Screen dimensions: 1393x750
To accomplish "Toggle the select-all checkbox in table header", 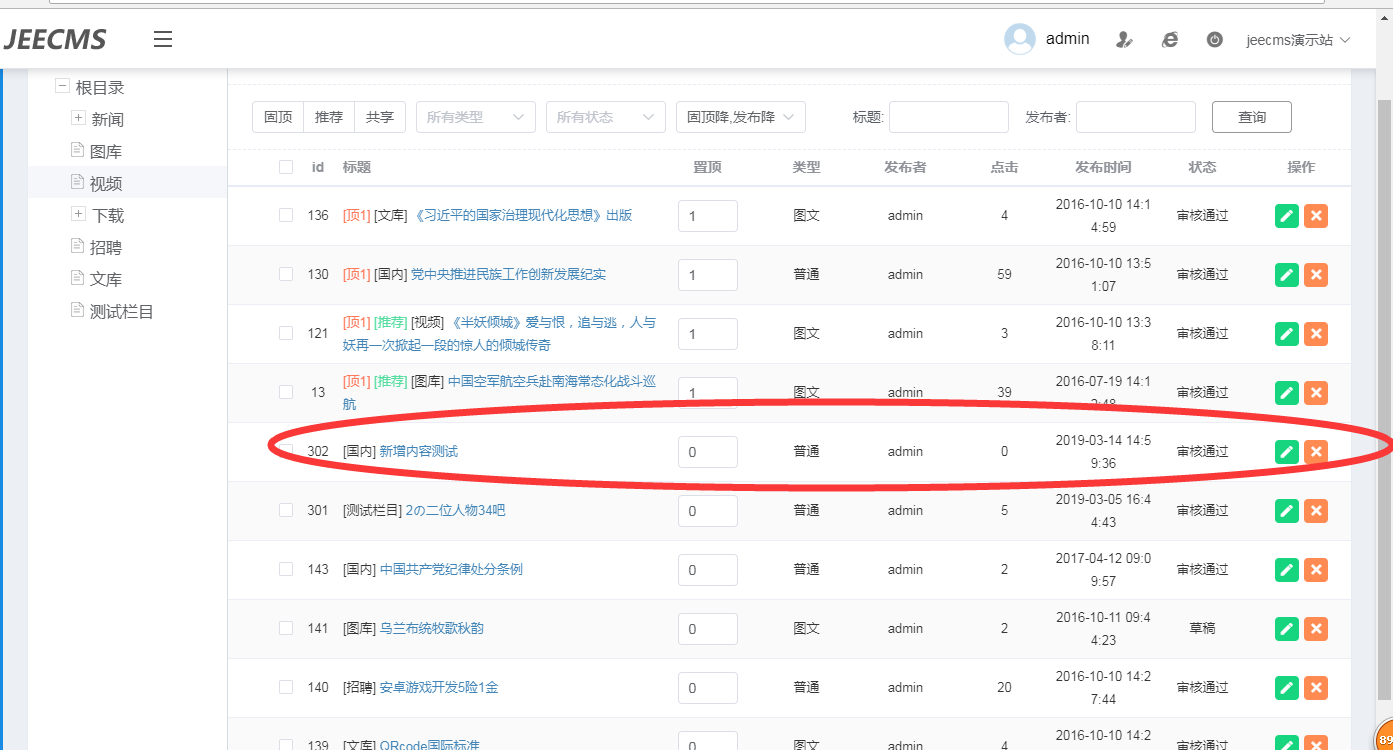I will pos(286,167).
